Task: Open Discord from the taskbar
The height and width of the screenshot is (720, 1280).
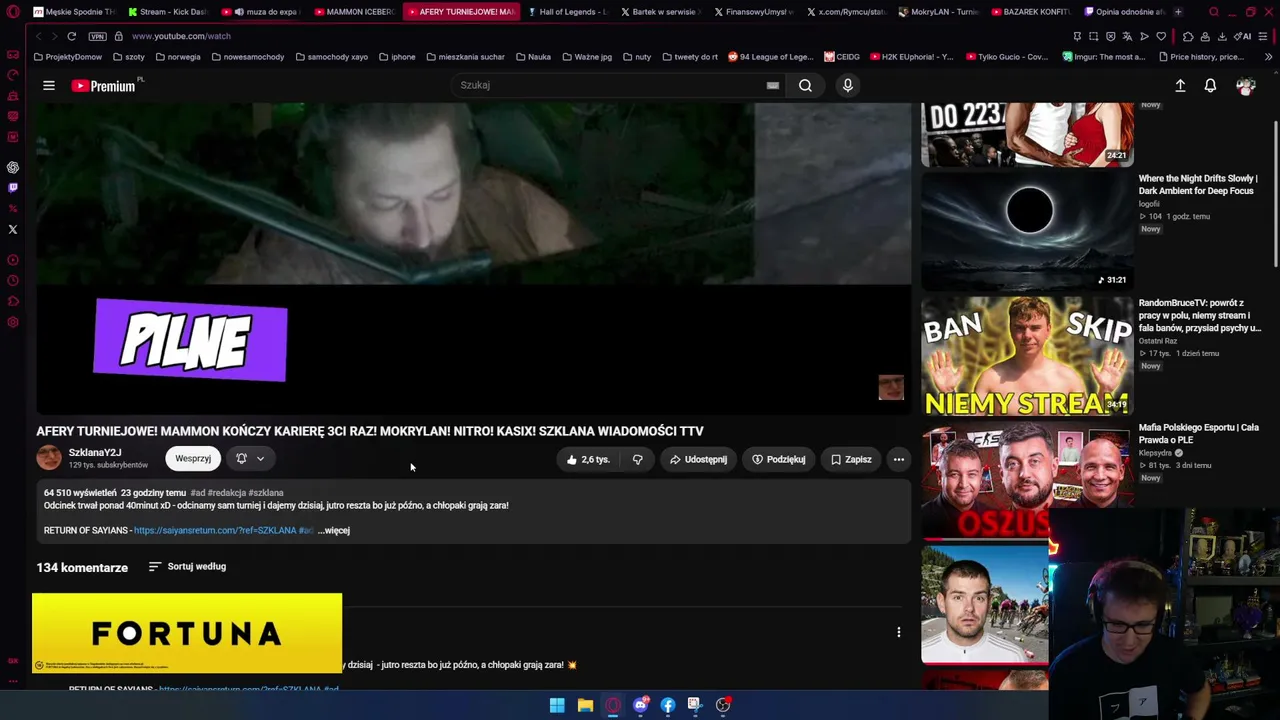Action: pyautogui.click(x=641, y=705)
